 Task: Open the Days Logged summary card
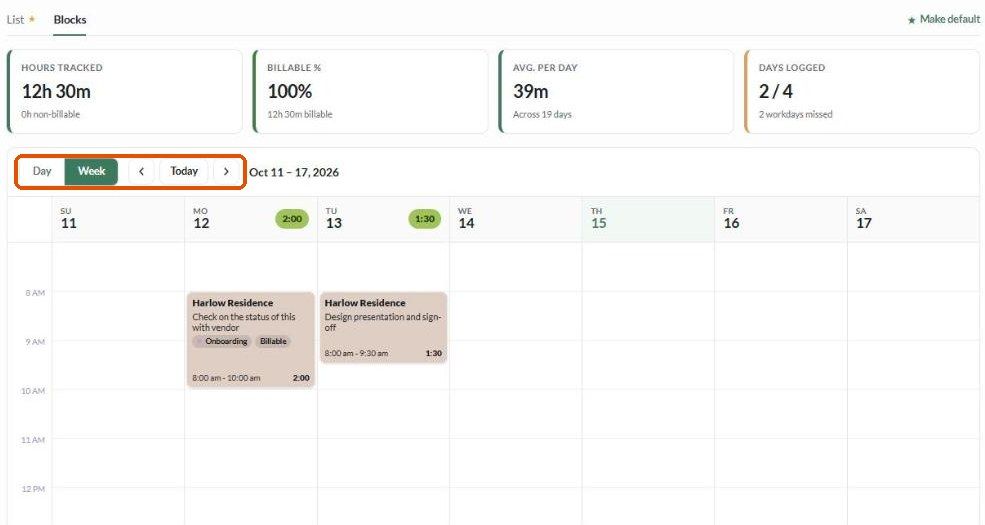(862, 92)
